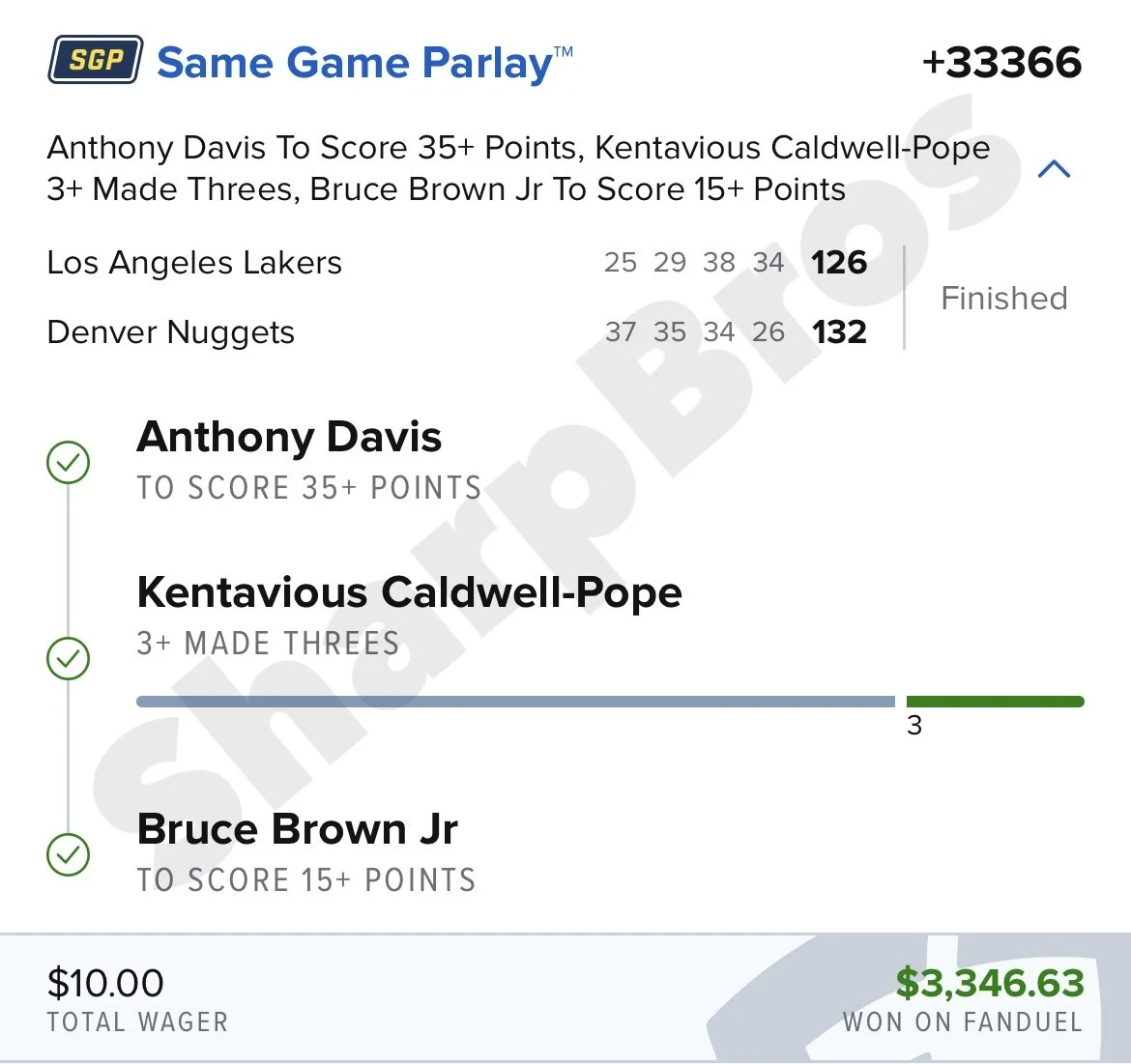
Task: Tap the Lakers final score 126
Action: point(839,263)
